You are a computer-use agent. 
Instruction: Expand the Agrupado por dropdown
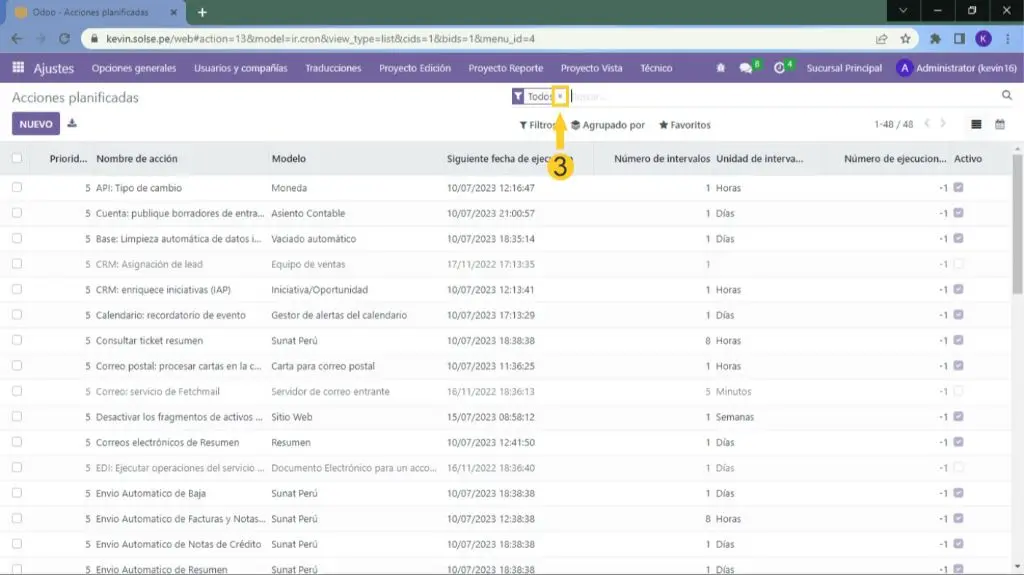tap(608, 125)
